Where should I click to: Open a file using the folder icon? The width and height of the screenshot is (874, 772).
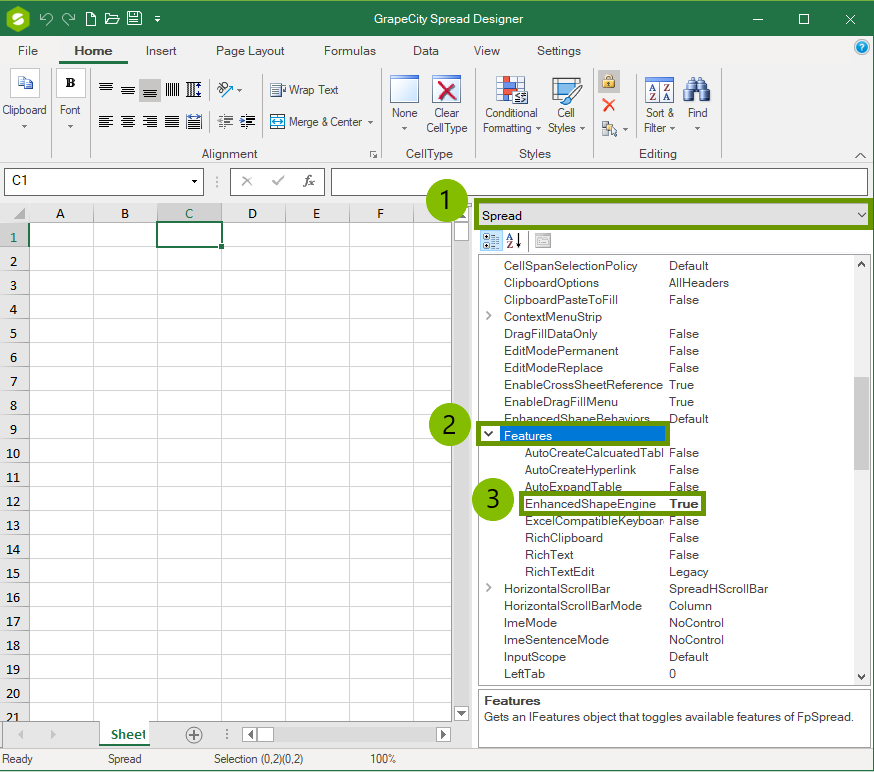[x=112, y=19]
